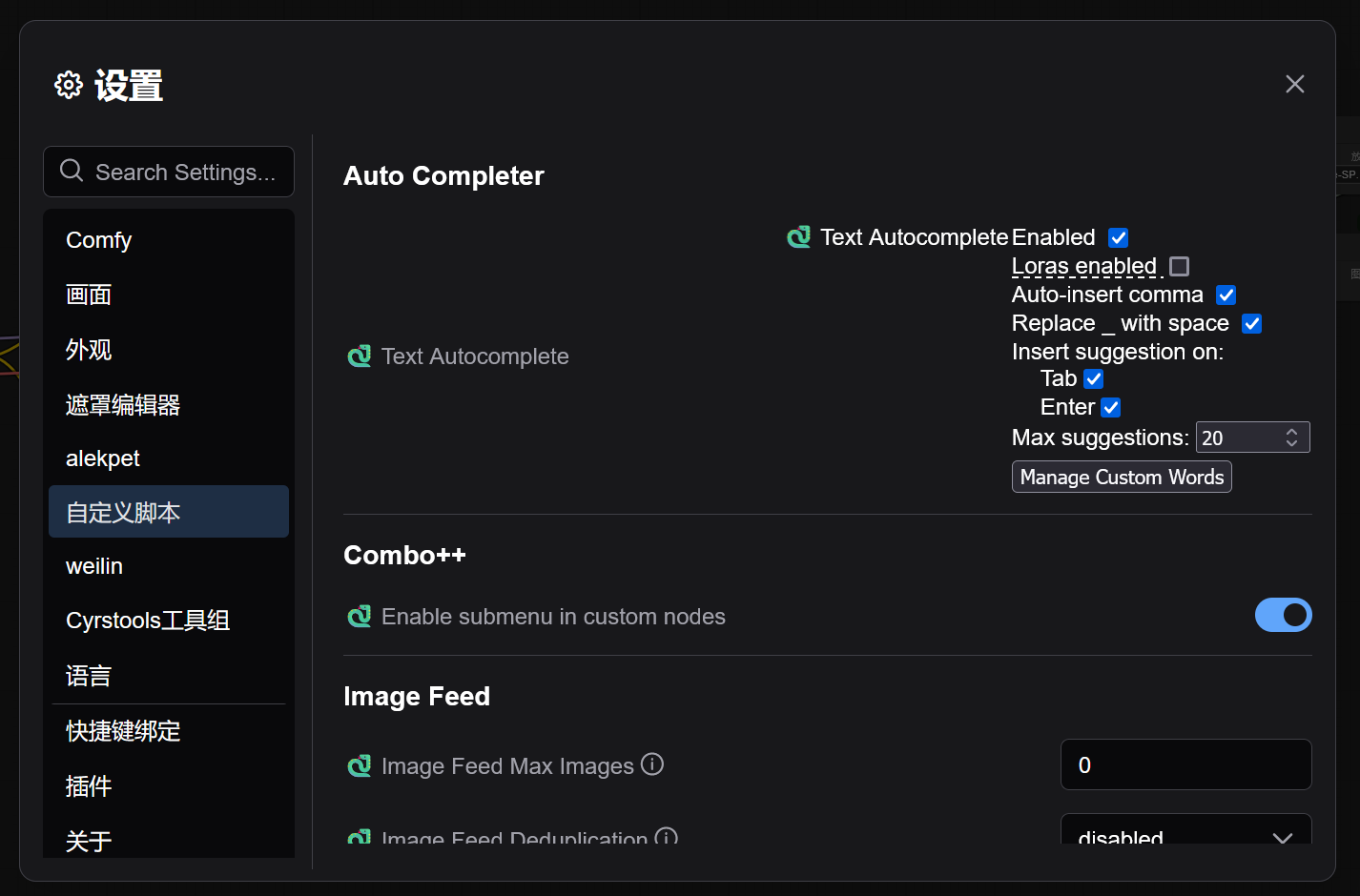Click the Max suggestions up arrow
This screenshot has height=896, width=1360.
(1291, 431)
